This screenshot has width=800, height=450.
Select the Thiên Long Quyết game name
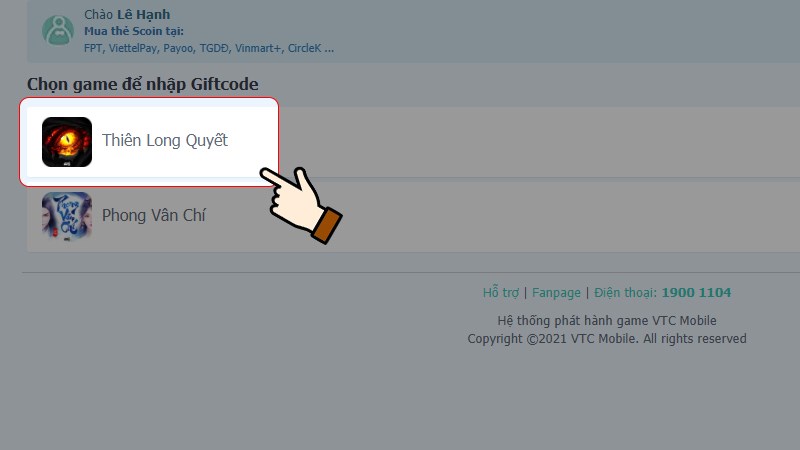(x=165, y=140)
